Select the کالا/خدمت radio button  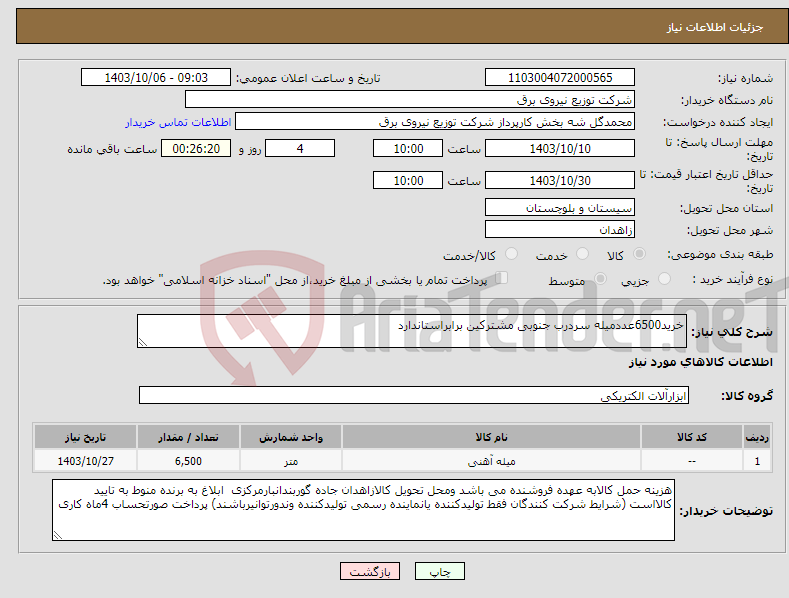(511, 254)
